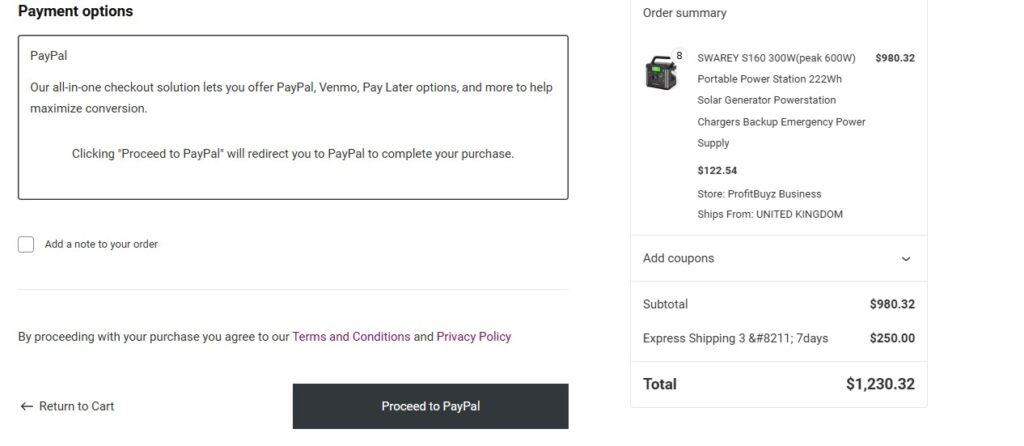
Task: Click the Total amount $1,230.32
Action: point(879,384)
